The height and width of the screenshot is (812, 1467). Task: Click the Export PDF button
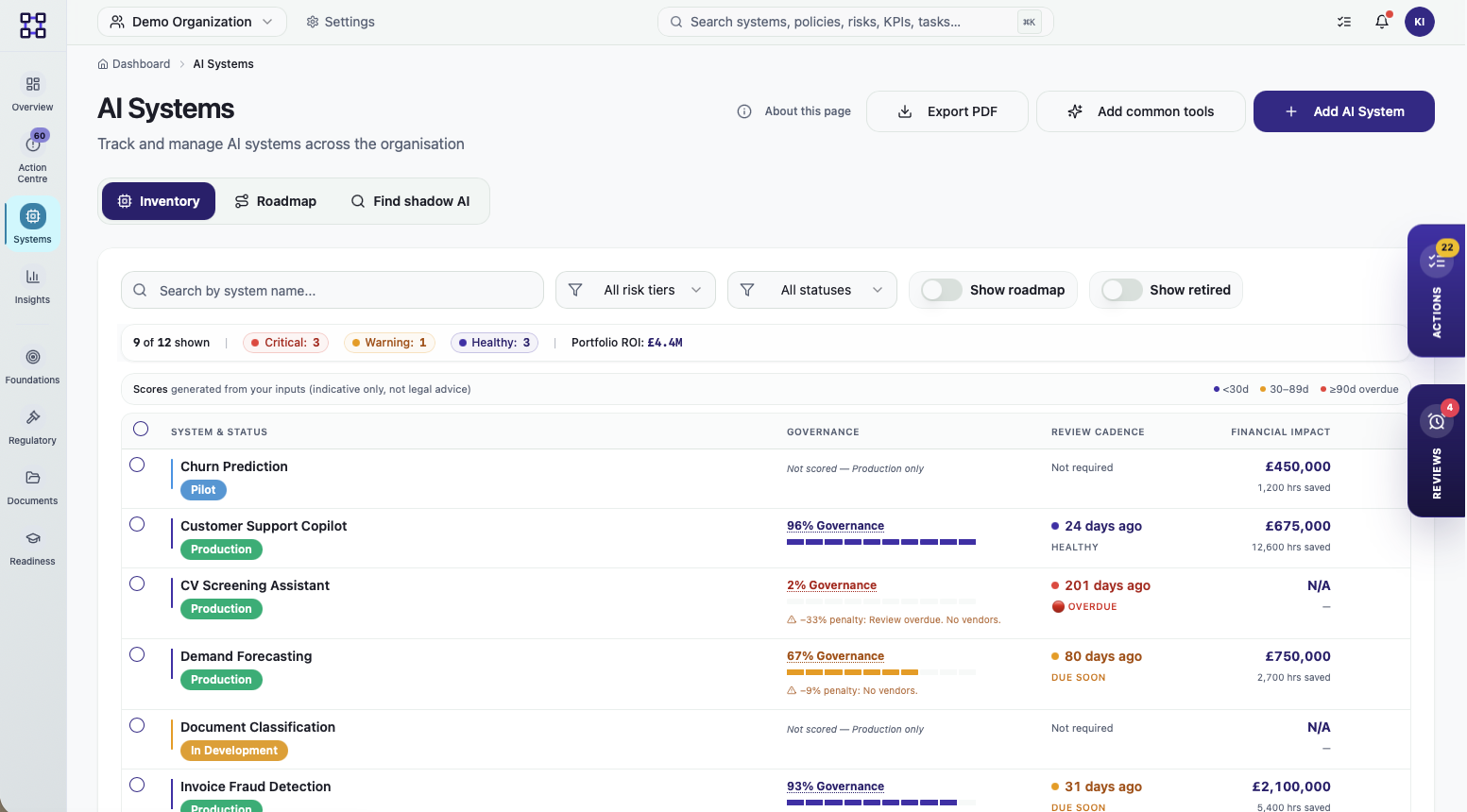click(947, 111)
